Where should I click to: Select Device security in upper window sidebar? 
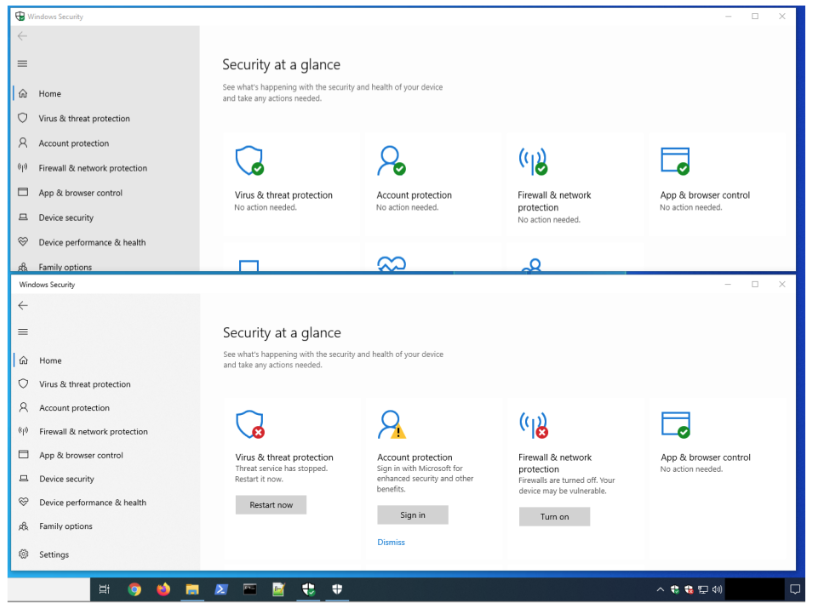[x=105, y=217]
